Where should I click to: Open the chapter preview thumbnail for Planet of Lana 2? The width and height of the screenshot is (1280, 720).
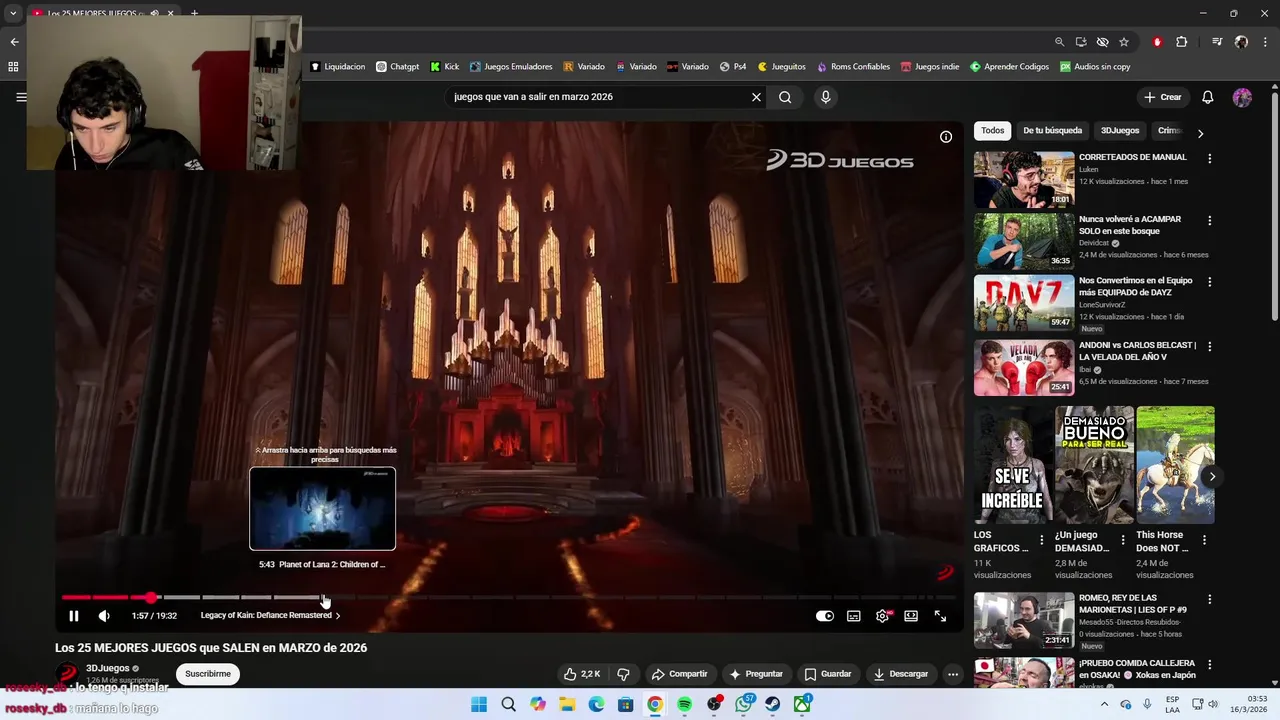[x=322, y=508]
